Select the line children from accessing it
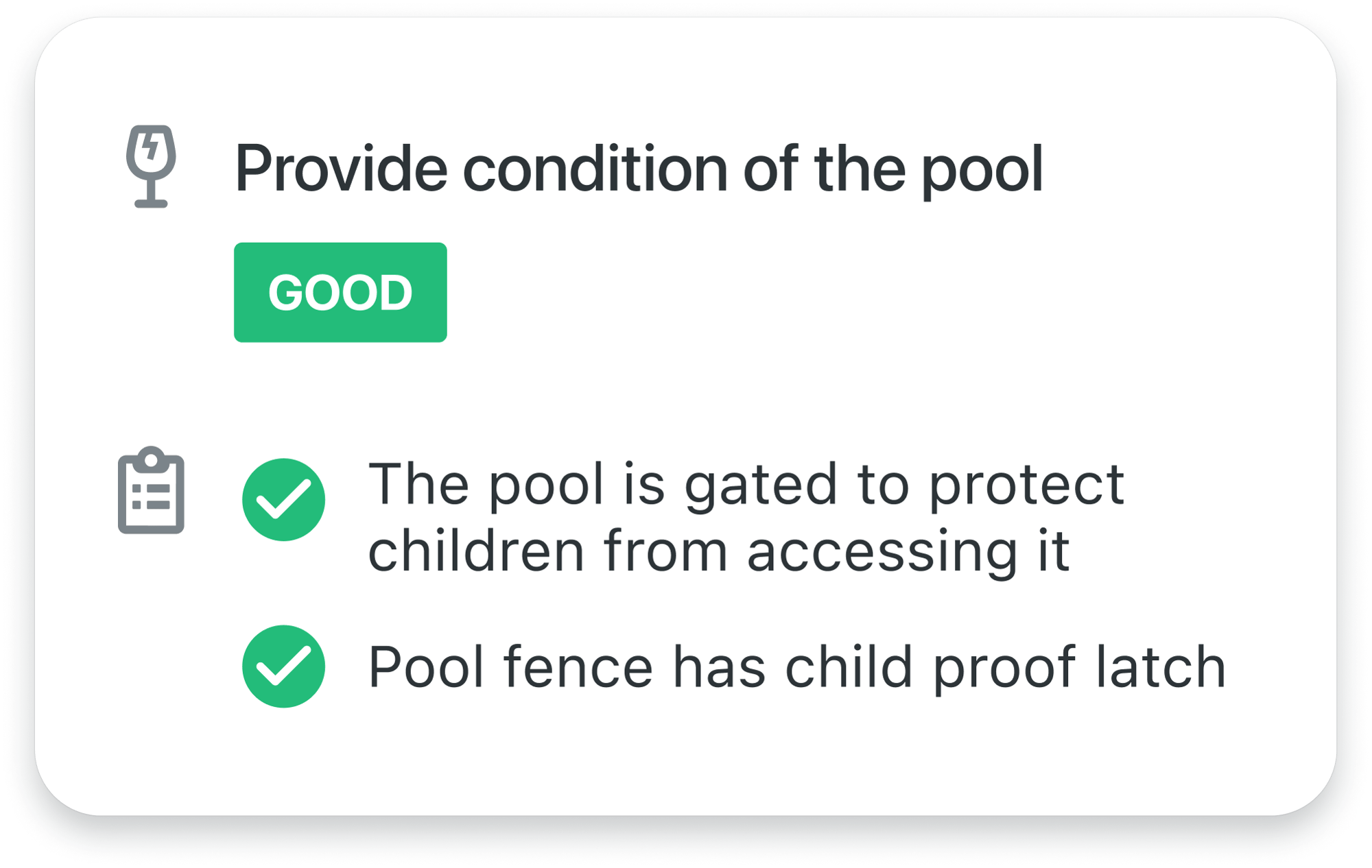 tap(718, 551)
